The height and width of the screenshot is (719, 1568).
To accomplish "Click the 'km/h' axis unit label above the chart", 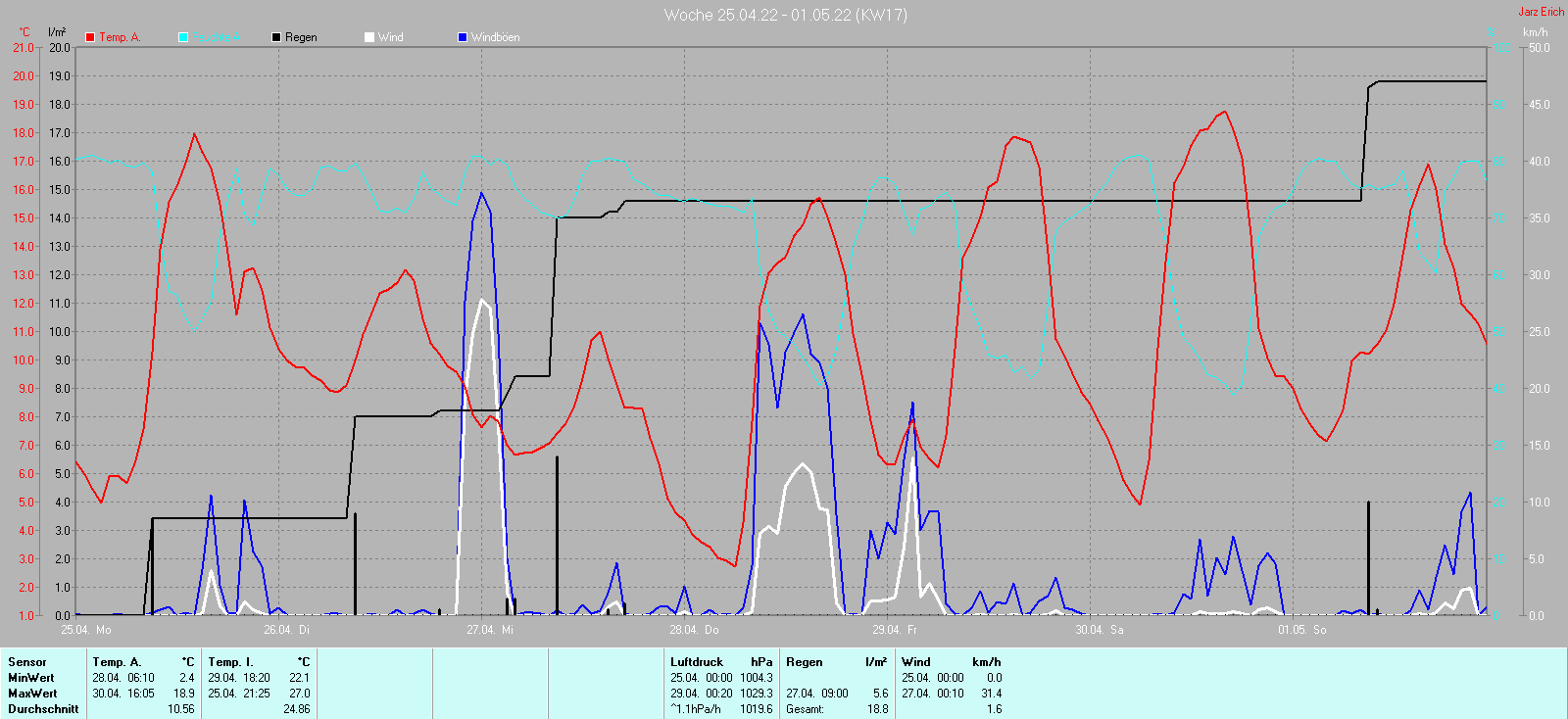I will 1536,32.
